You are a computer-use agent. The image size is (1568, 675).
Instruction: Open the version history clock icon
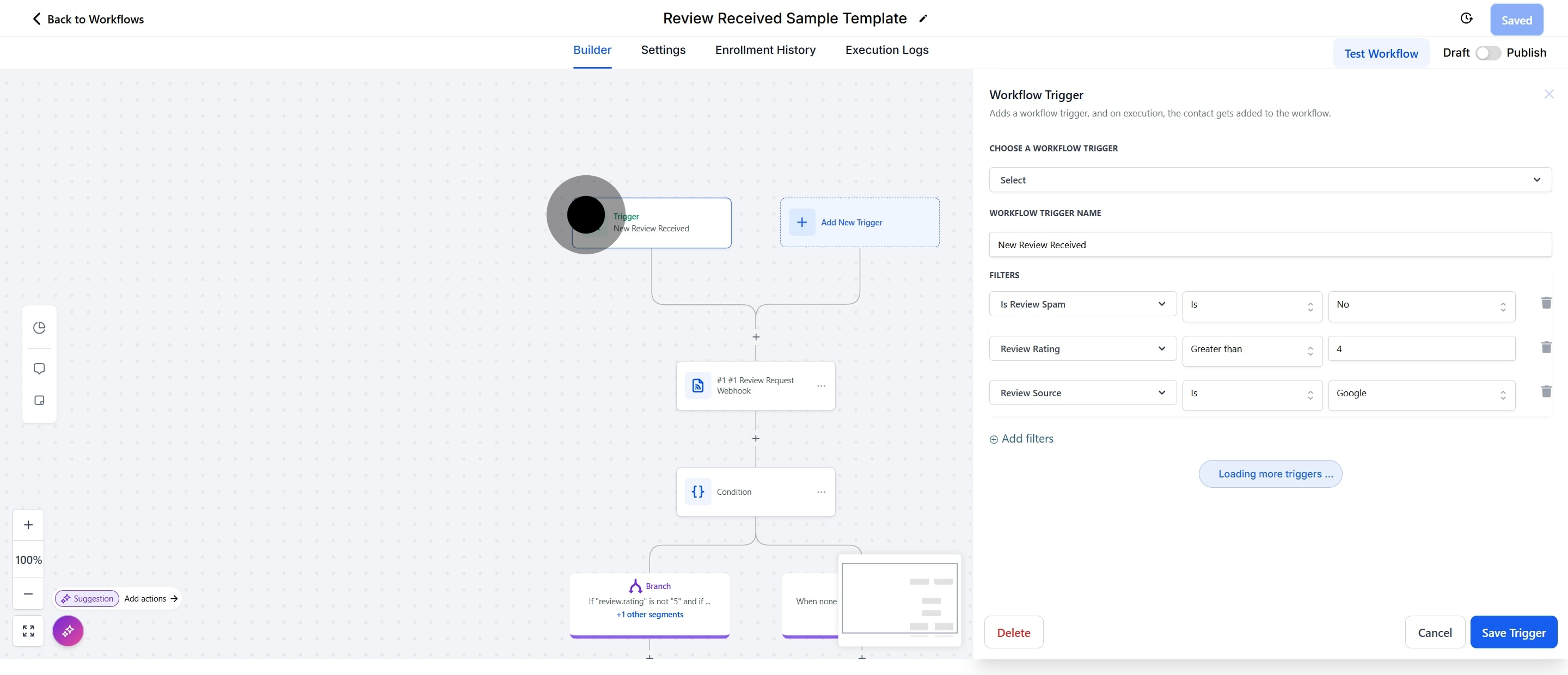pos(1466,19)
